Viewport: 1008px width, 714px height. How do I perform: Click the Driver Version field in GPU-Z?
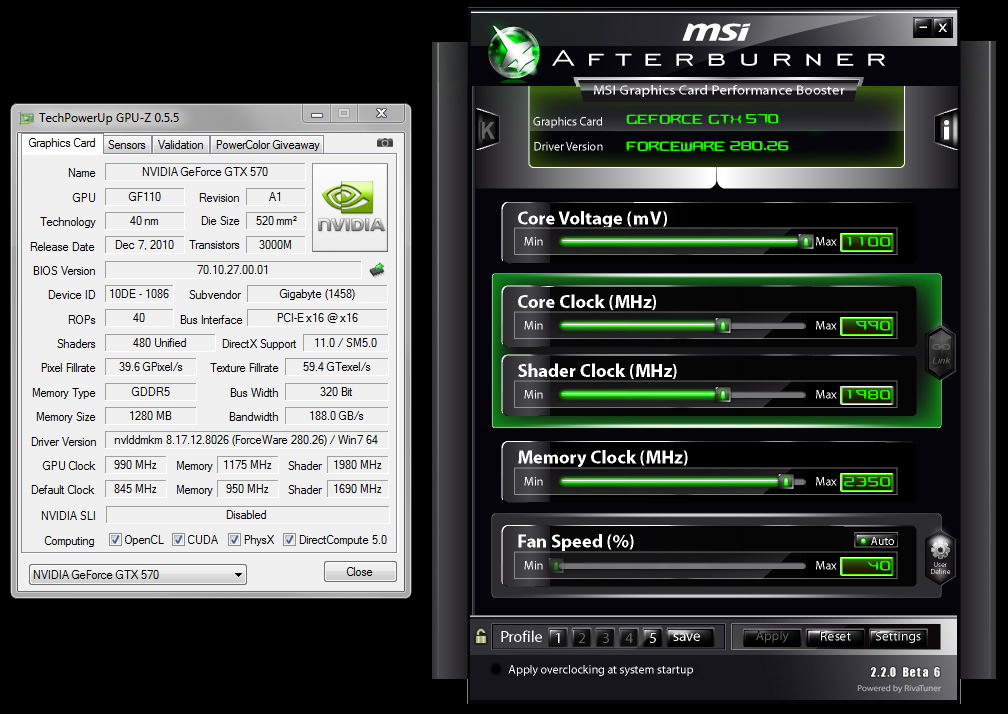pos(246,440)
